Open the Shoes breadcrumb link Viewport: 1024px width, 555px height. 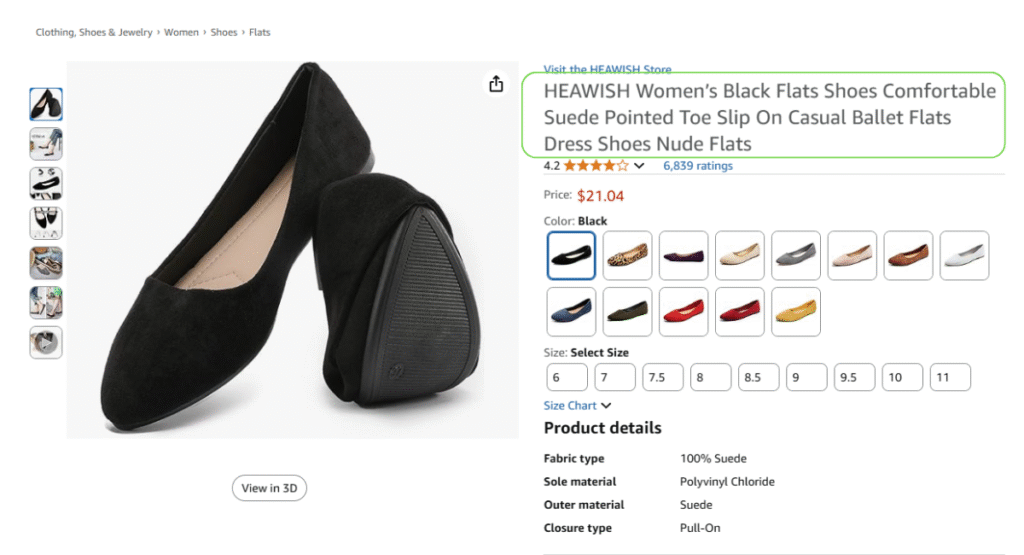click(224, 32)
